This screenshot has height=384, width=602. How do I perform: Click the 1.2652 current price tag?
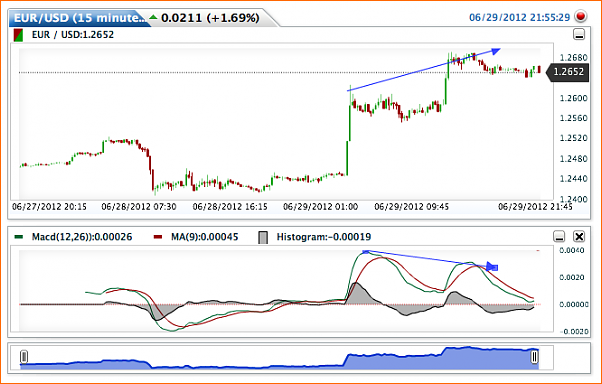(567, 72)
